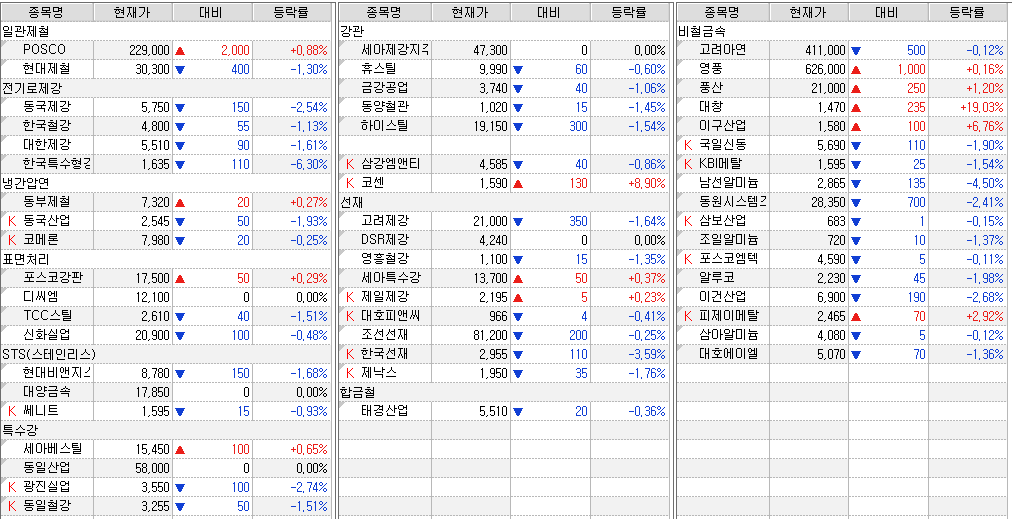
Task: Click the blue down arrow in 현대제철 row
Action: pos(180,70)
